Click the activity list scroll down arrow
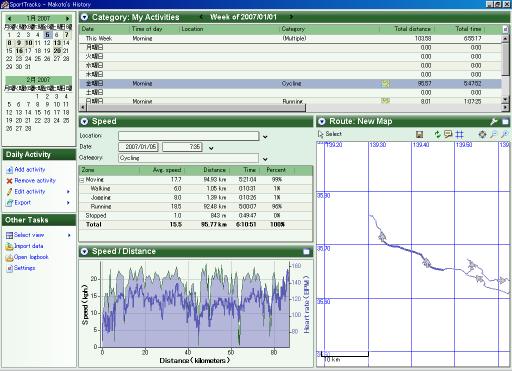512x371 pixels. click(505, 99)
